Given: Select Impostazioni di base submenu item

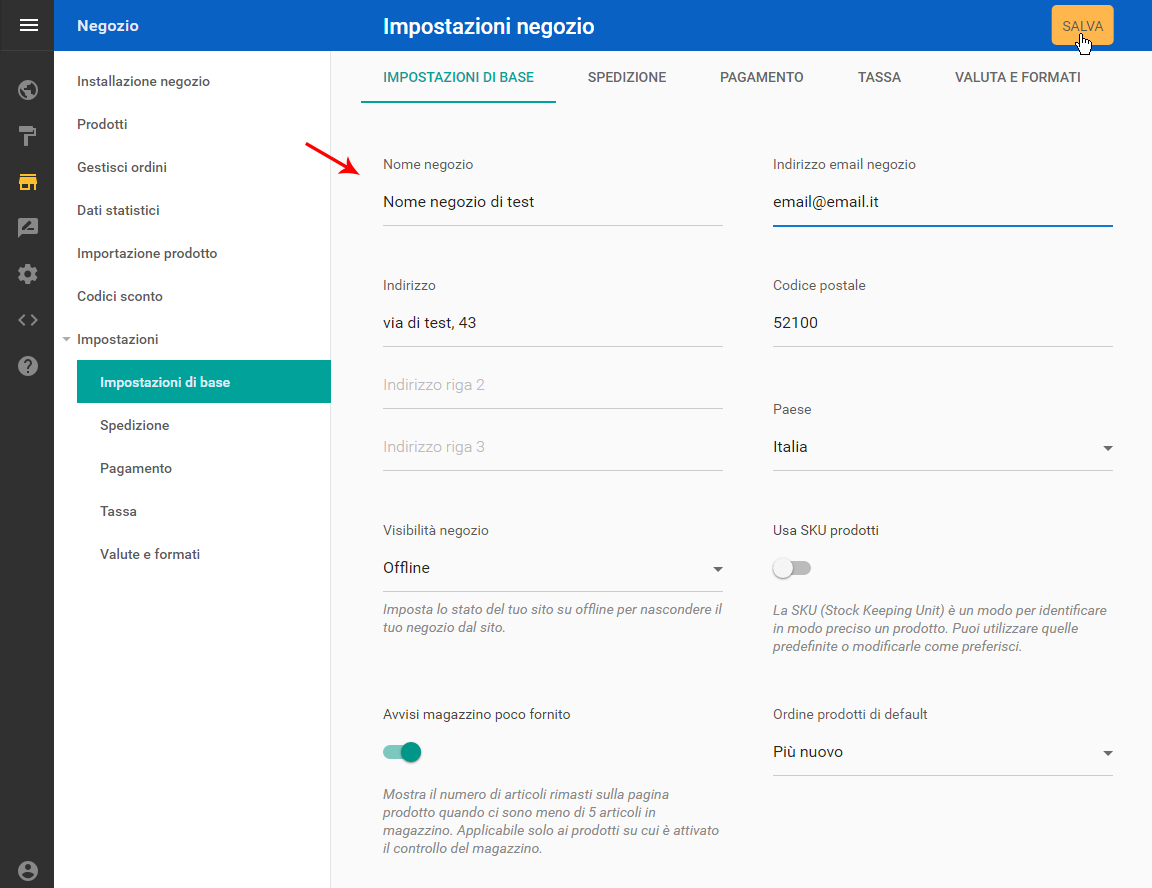Looking at the screenshot, I should 204,382.
